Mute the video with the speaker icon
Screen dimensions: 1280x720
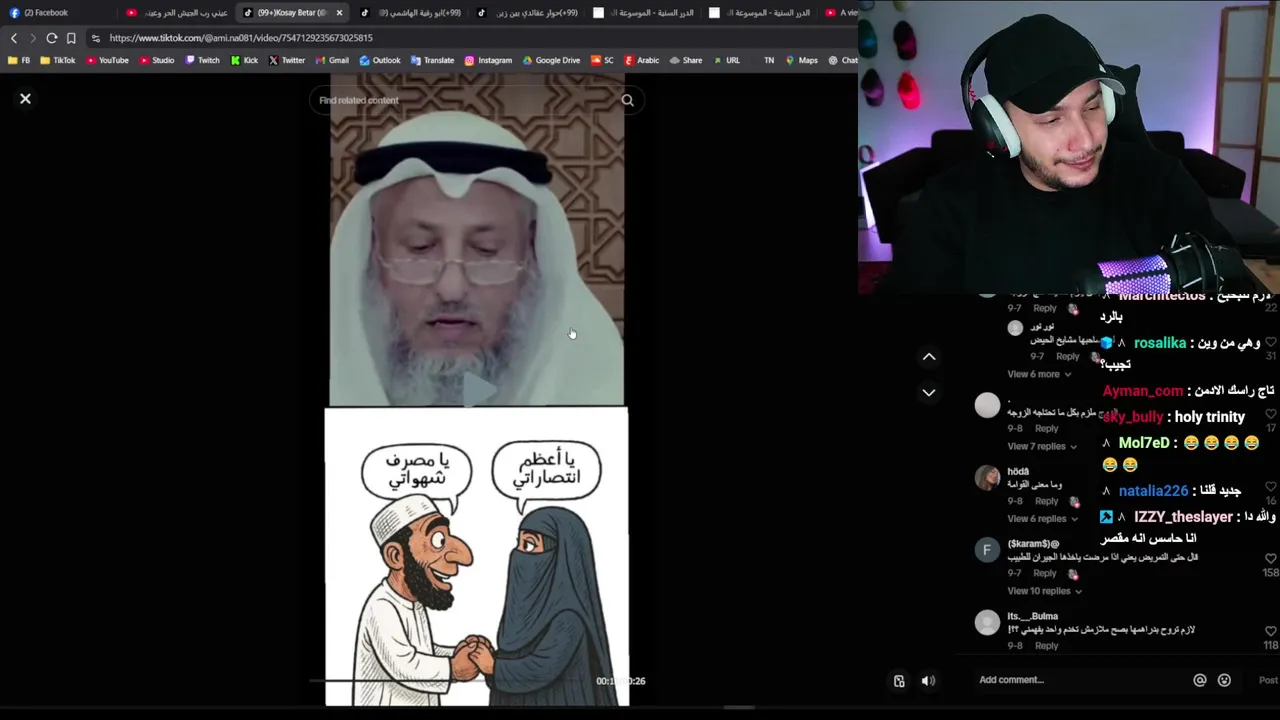(928, 681)
